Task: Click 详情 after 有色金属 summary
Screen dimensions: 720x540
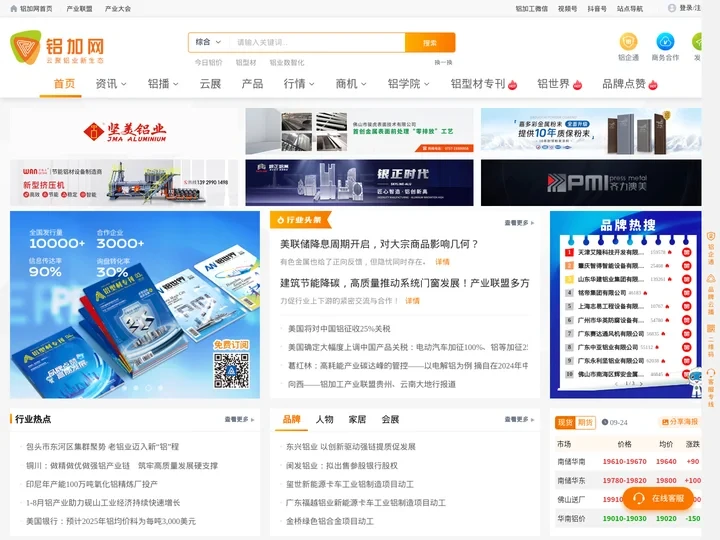Action: coord(442,262)
